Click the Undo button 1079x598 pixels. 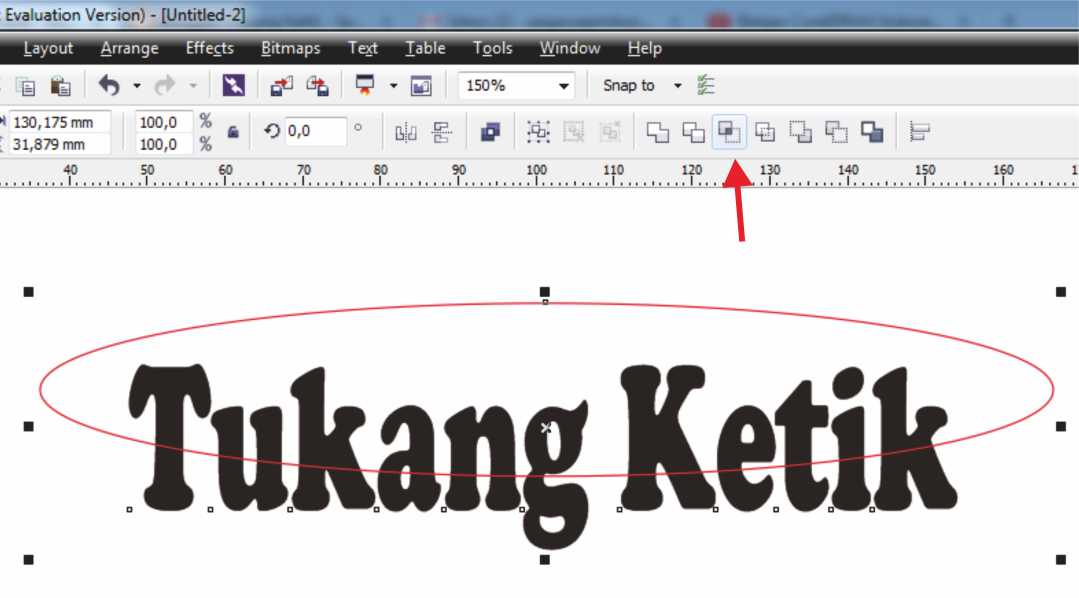pos(107,86)
